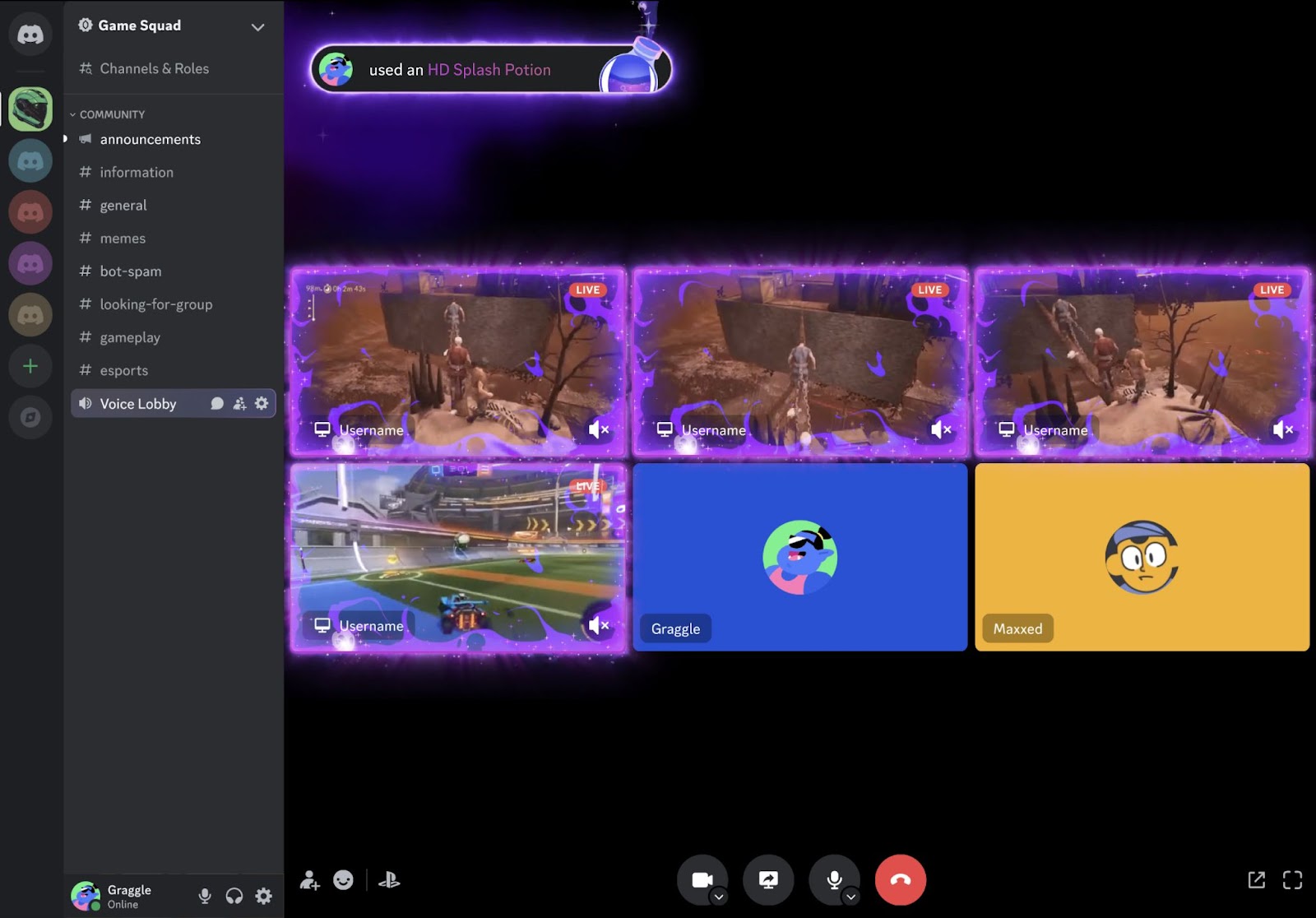
Task: Toggle deafen headphones in user panel
Action: pyautogui.click(x=234, y=896)
